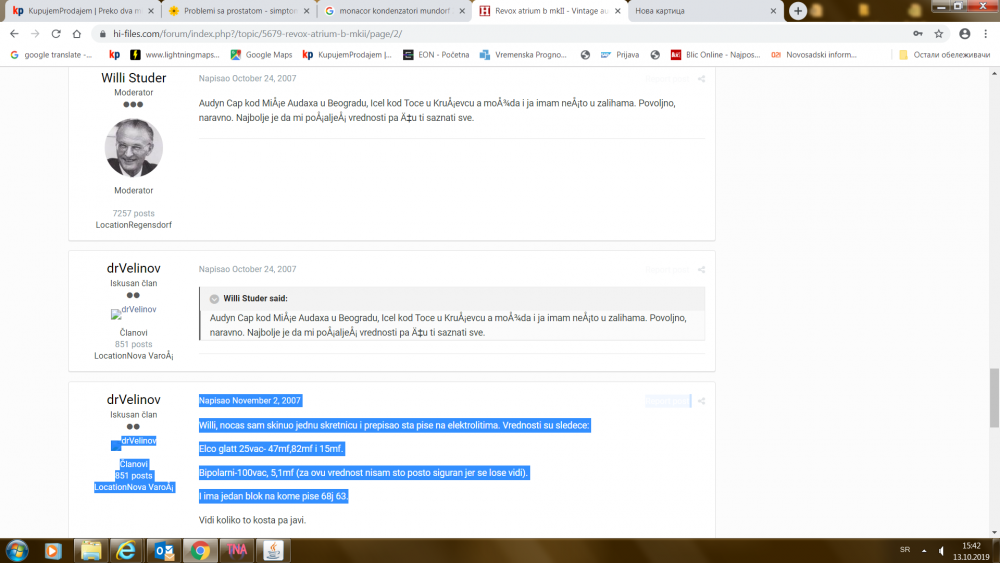This screenshot has width=1000, height=563.
Task: Click the Chrome taskbar icon
Action: click(x=200, y=550)
